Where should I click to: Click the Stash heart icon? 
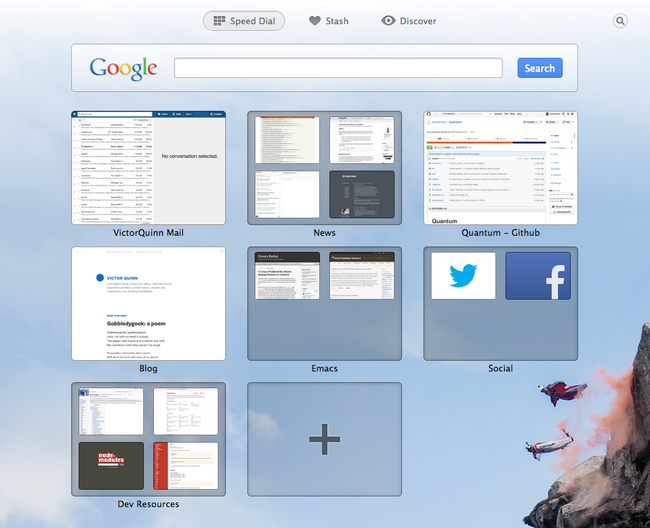coord(314,21)
